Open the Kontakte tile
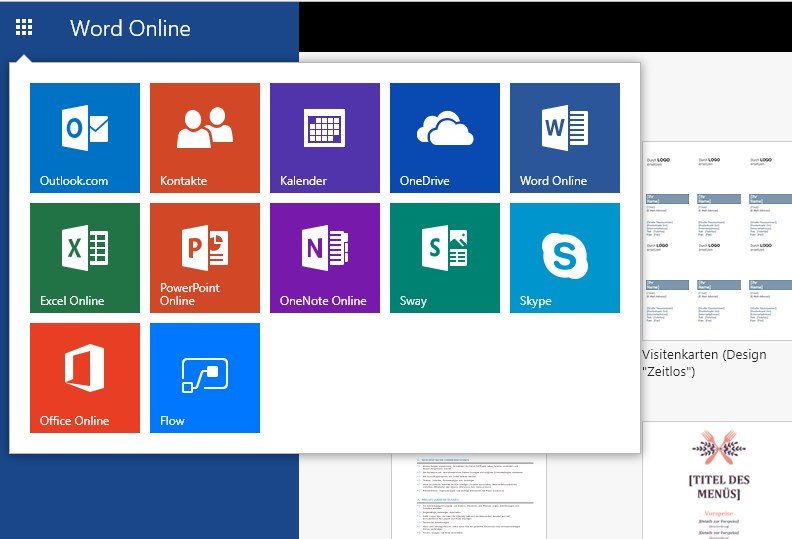 pyautogui.click(x=205, y=138)
